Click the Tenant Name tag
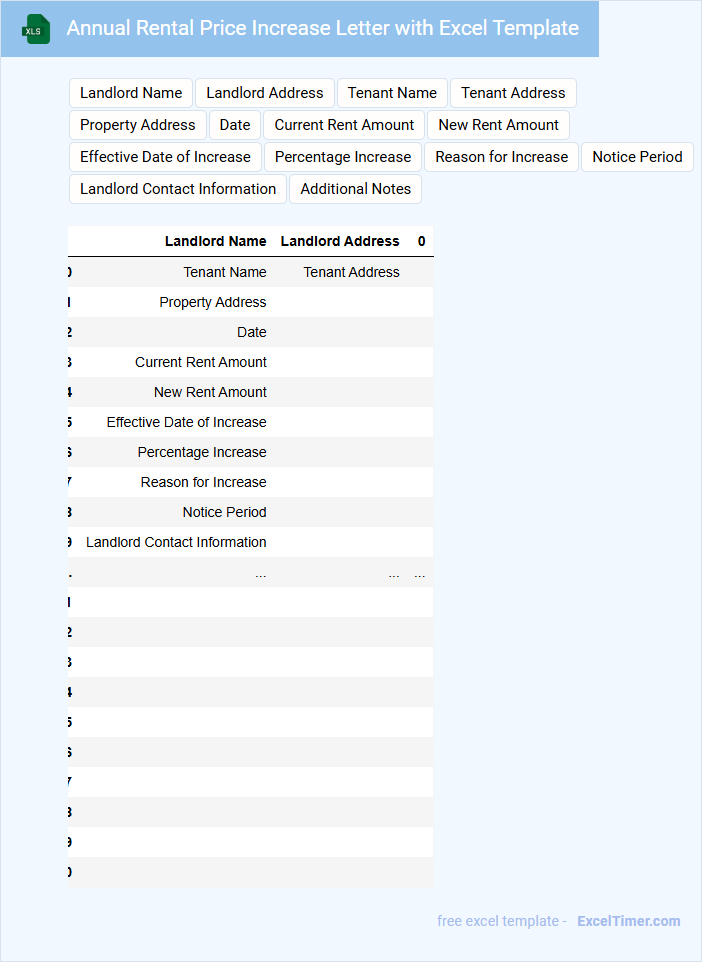Image resolution: width=702 pixels, height=962 pixels. pyautogui.click(x=392, y=93)
